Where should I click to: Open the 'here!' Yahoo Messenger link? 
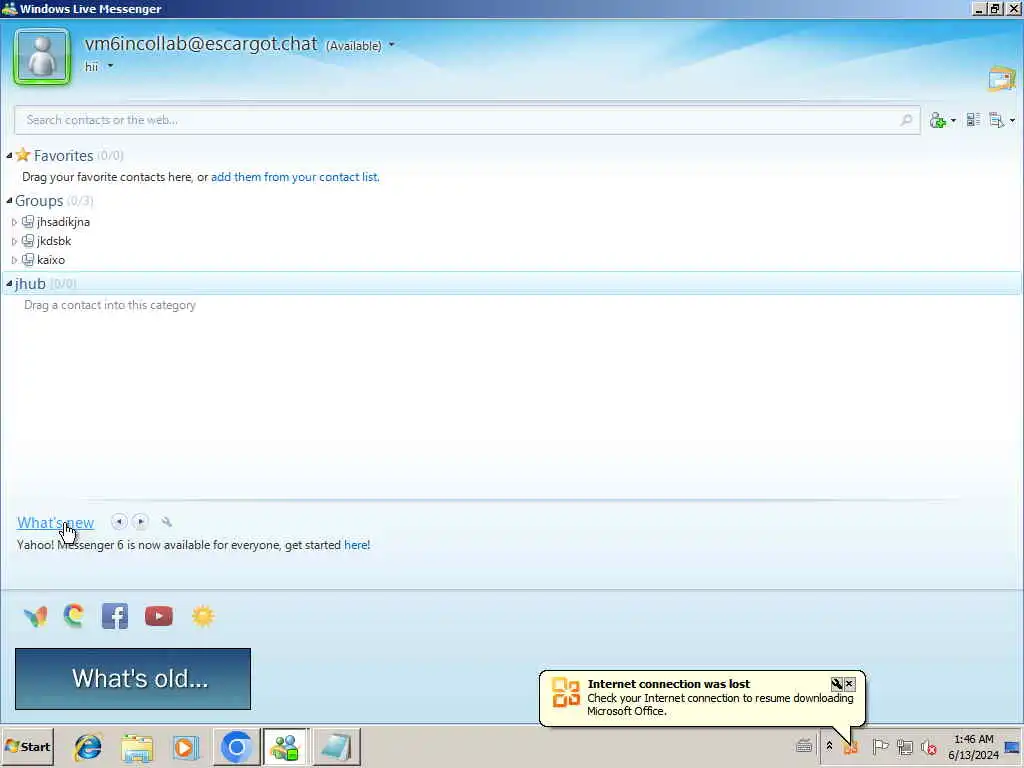[357, 545]
